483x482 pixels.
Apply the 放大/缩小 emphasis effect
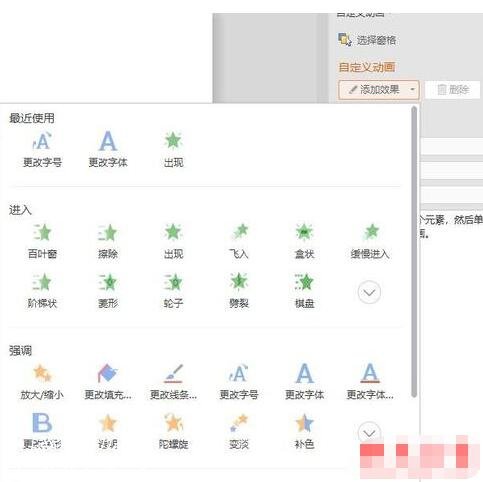42,382
